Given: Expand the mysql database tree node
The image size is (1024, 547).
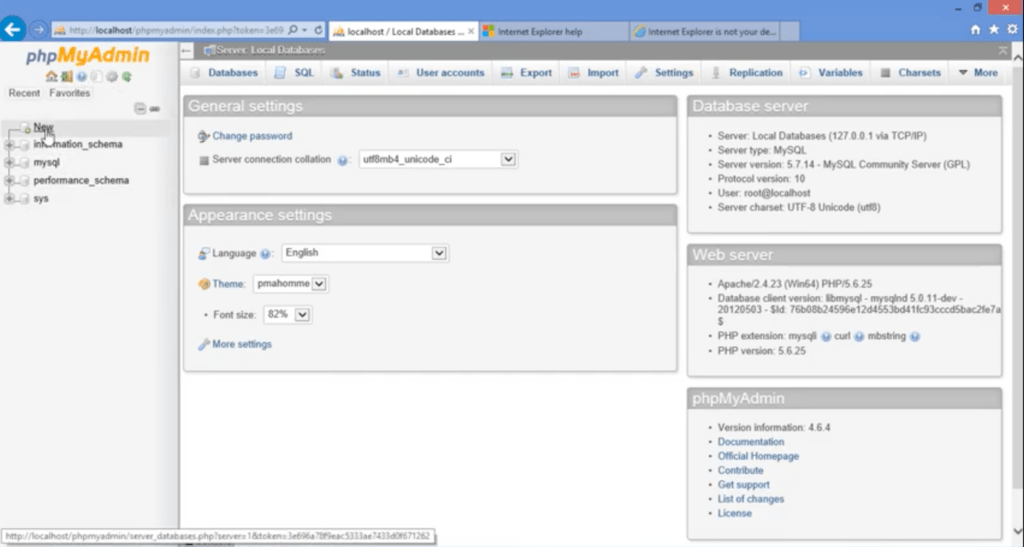Looking at the screenshot, I should (10, 162).
